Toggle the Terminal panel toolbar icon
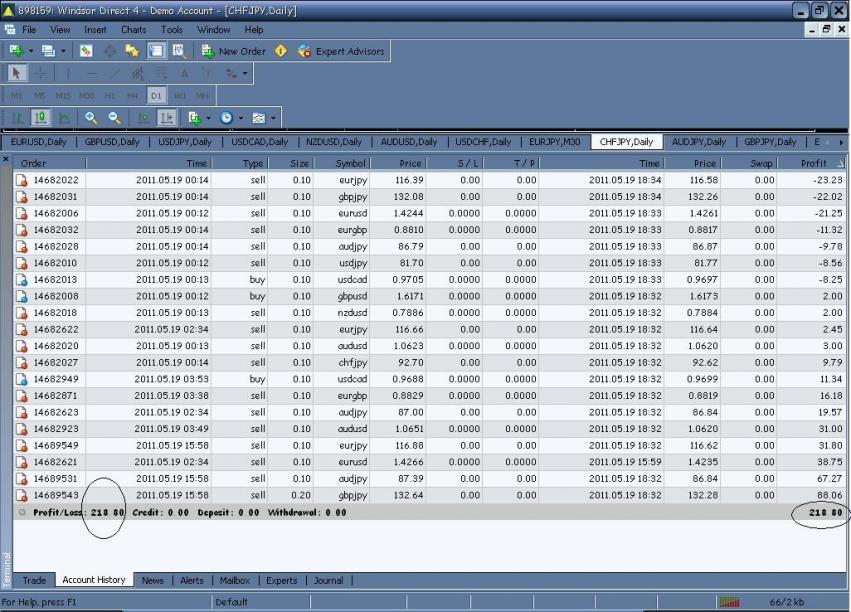Viewport: 851px width, 612px height. pos(156,51)
